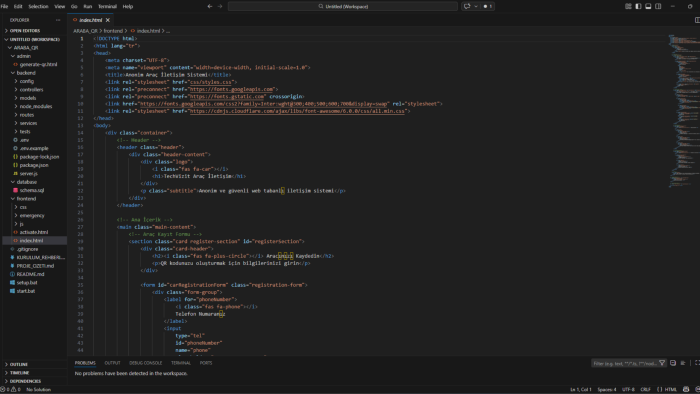This screenshot has height=394, width=700.
Task: Close the index.html editor tab
Action: [x=108, y=20]
